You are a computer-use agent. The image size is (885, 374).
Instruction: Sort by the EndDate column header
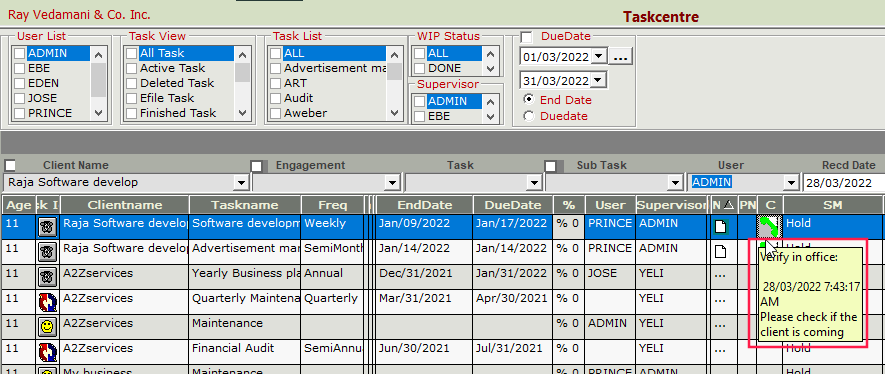pyautogui.click(x=424, y=205)
